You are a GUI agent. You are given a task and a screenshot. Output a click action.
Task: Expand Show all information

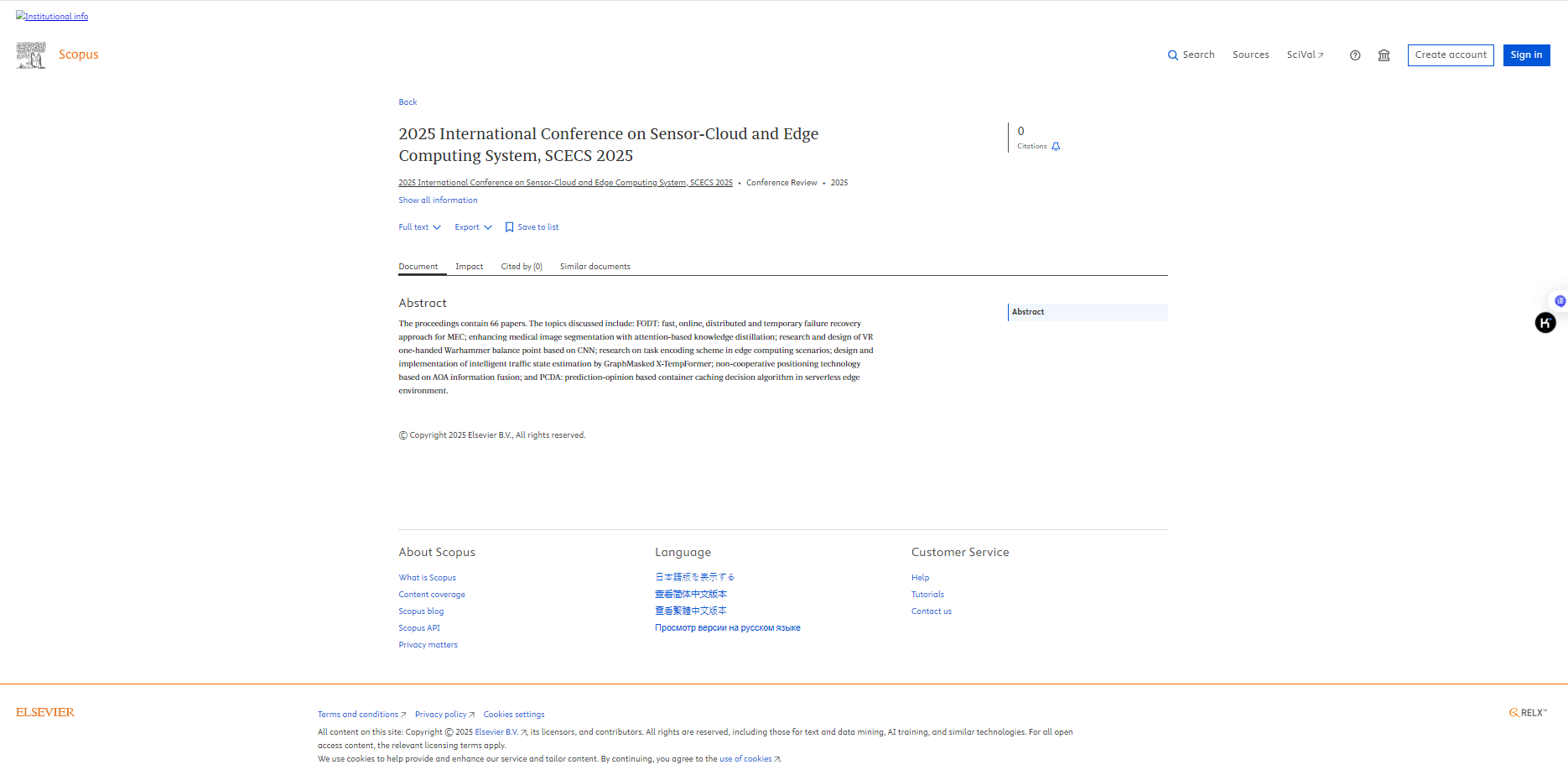pyautogui.click(x=438, y=200)
